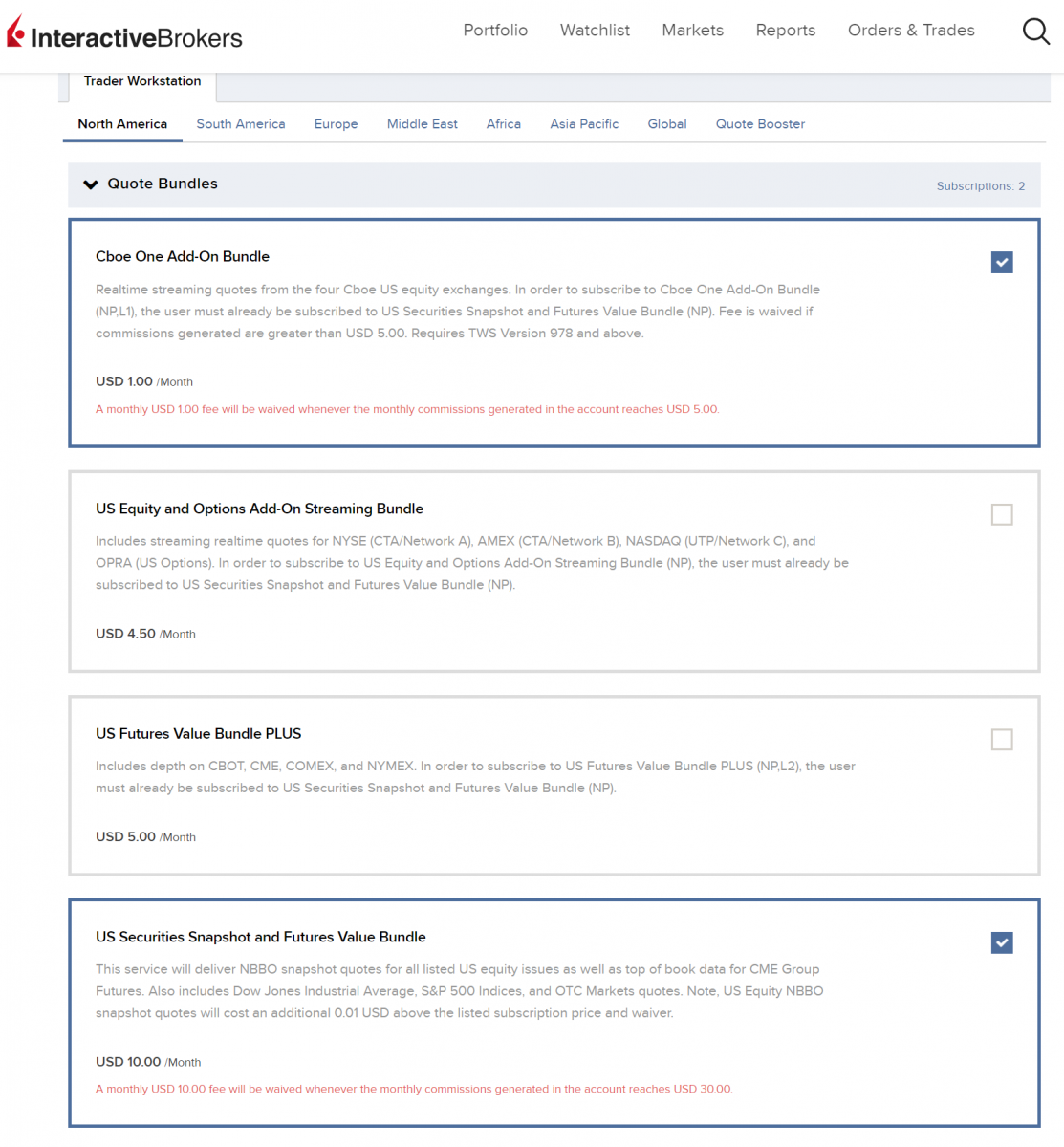Collapse the Quote Bundles chevron
Screen dimensions: 1064x1147
click(91, 184)
